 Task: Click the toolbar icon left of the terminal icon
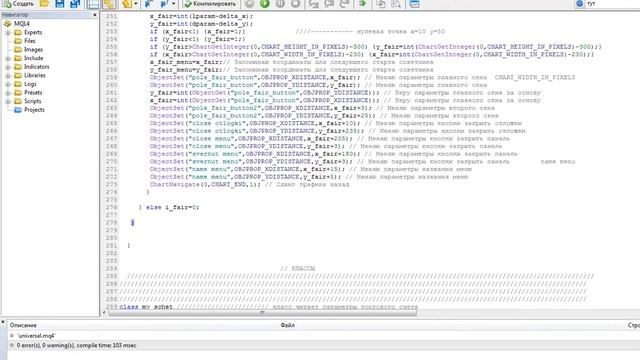[396, 4]
